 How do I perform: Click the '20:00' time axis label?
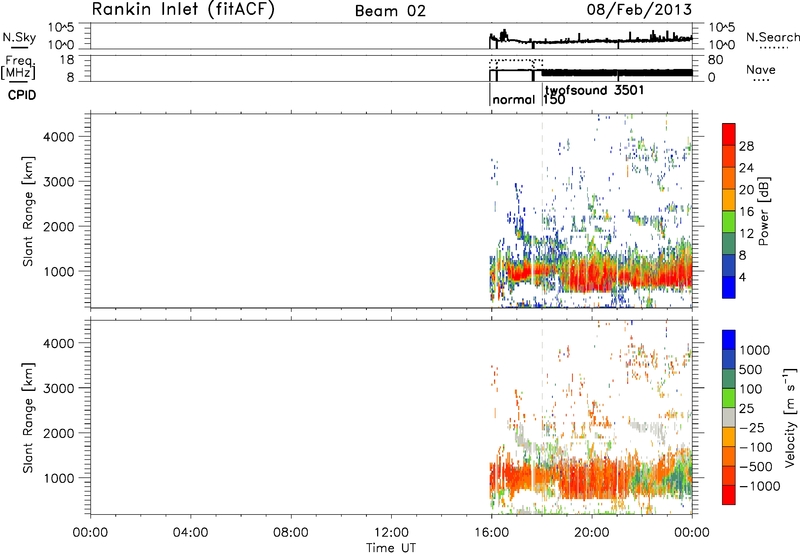point(592,533)
